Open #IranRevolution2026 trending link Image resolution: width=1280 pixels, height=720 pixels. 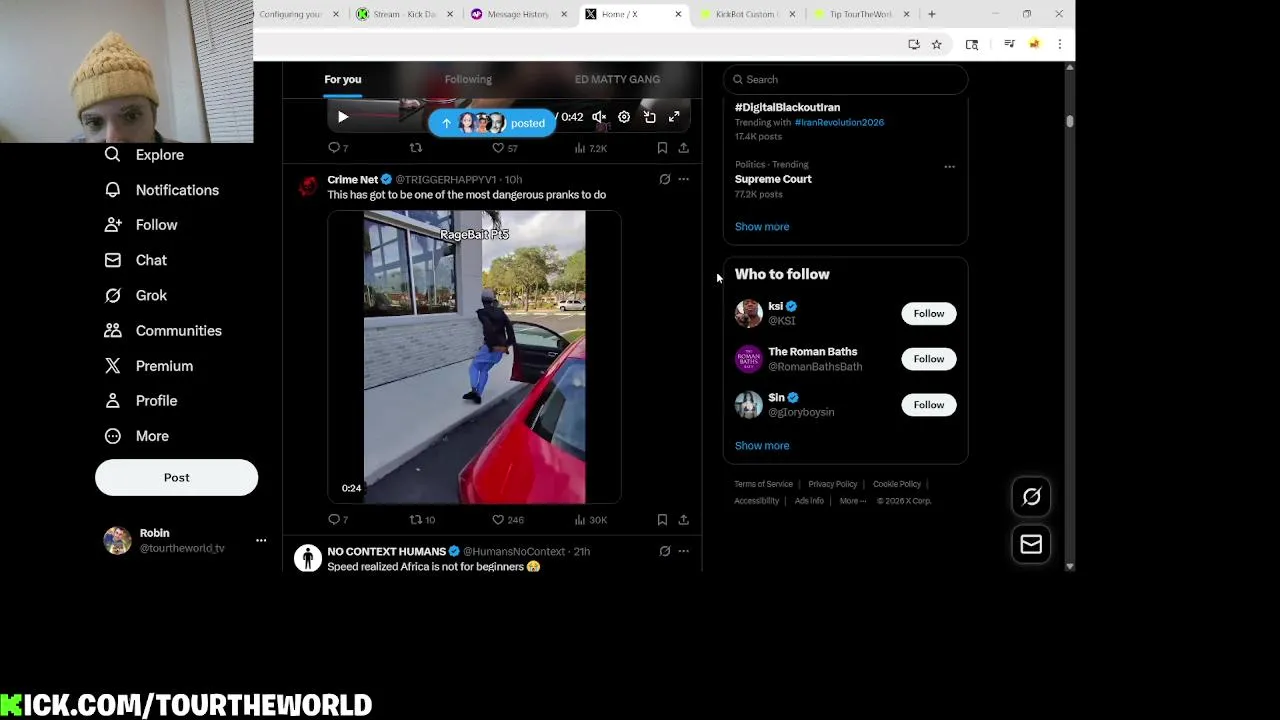coord(839,122)
